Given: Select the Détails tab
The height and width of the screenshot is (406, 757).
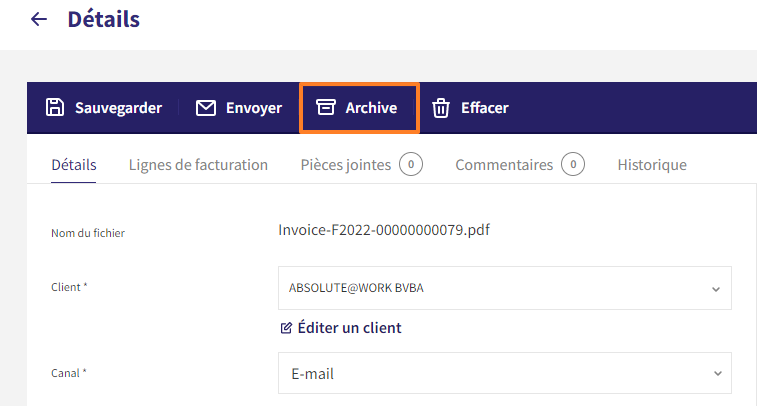Looking at the screenshot, I should [x=74, y=165].
